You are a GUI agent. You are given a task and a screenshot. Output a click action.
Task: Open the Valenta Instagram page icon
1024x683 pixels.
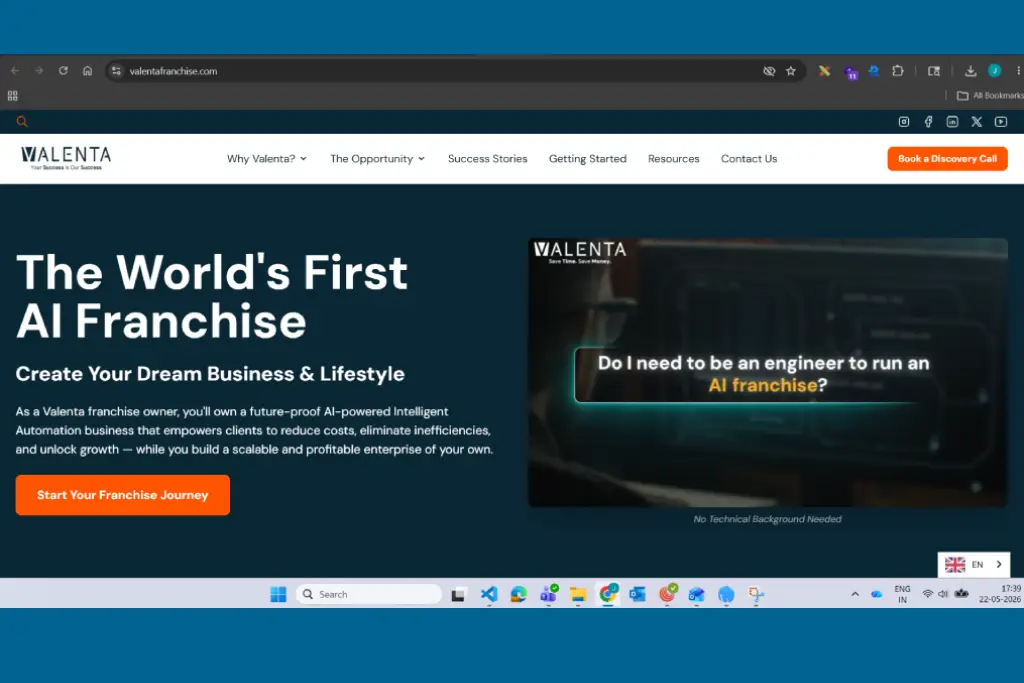click(x=904, y=121)
